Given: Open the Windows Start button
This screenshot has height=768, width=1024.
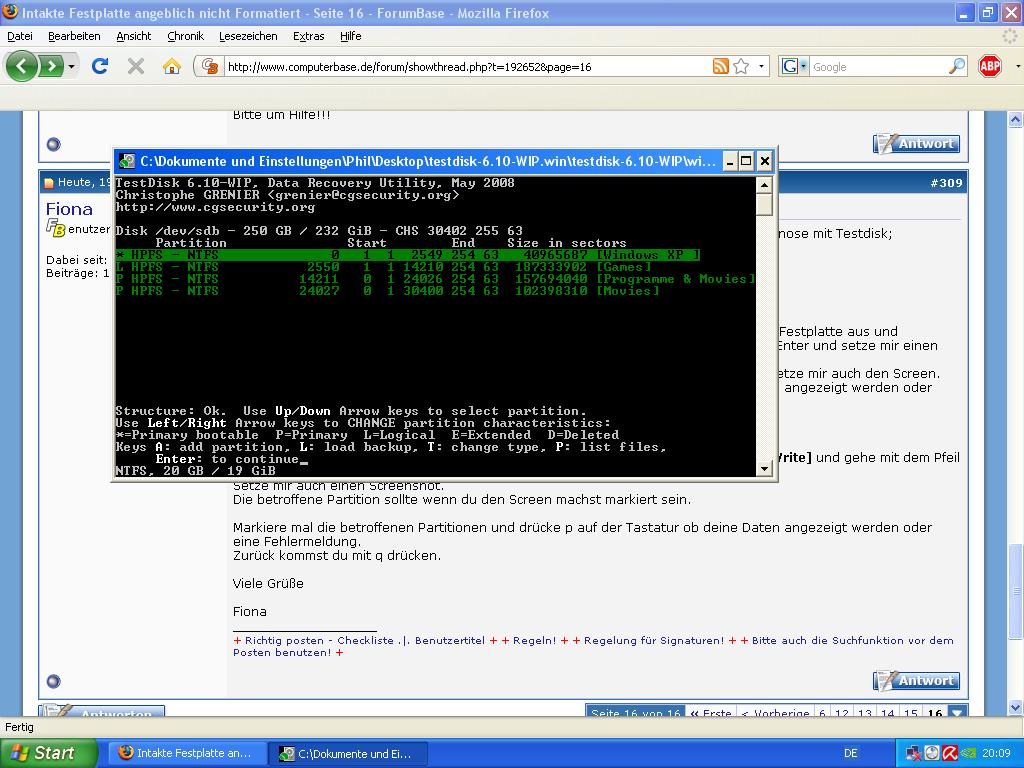Looking at the screenshot, I should click(x=48, y=753).
